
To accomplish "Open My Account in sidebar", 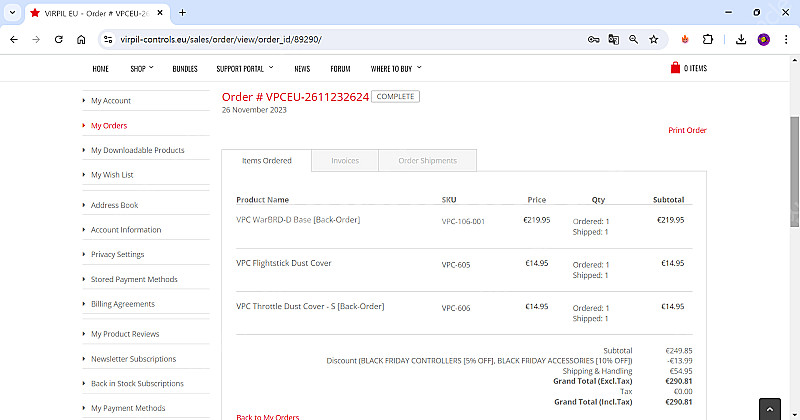I will [x=111, y=101].
